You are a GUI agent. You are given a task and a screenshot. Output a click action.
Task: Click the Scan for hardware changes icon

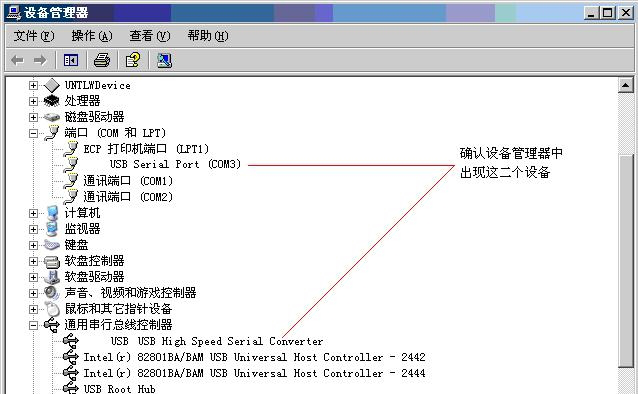(x=164, y=61)
